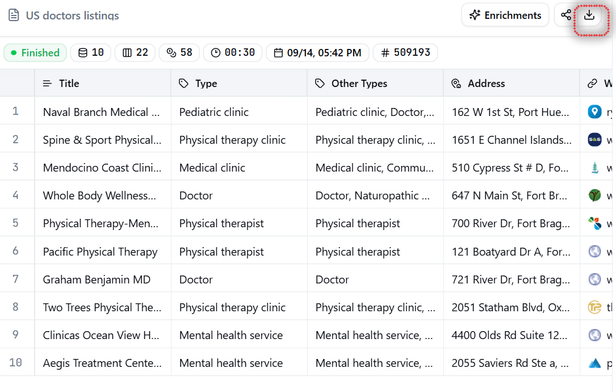The image size is (616, 392).
Task: Click the share icon
Action: [x=566, y=15]
